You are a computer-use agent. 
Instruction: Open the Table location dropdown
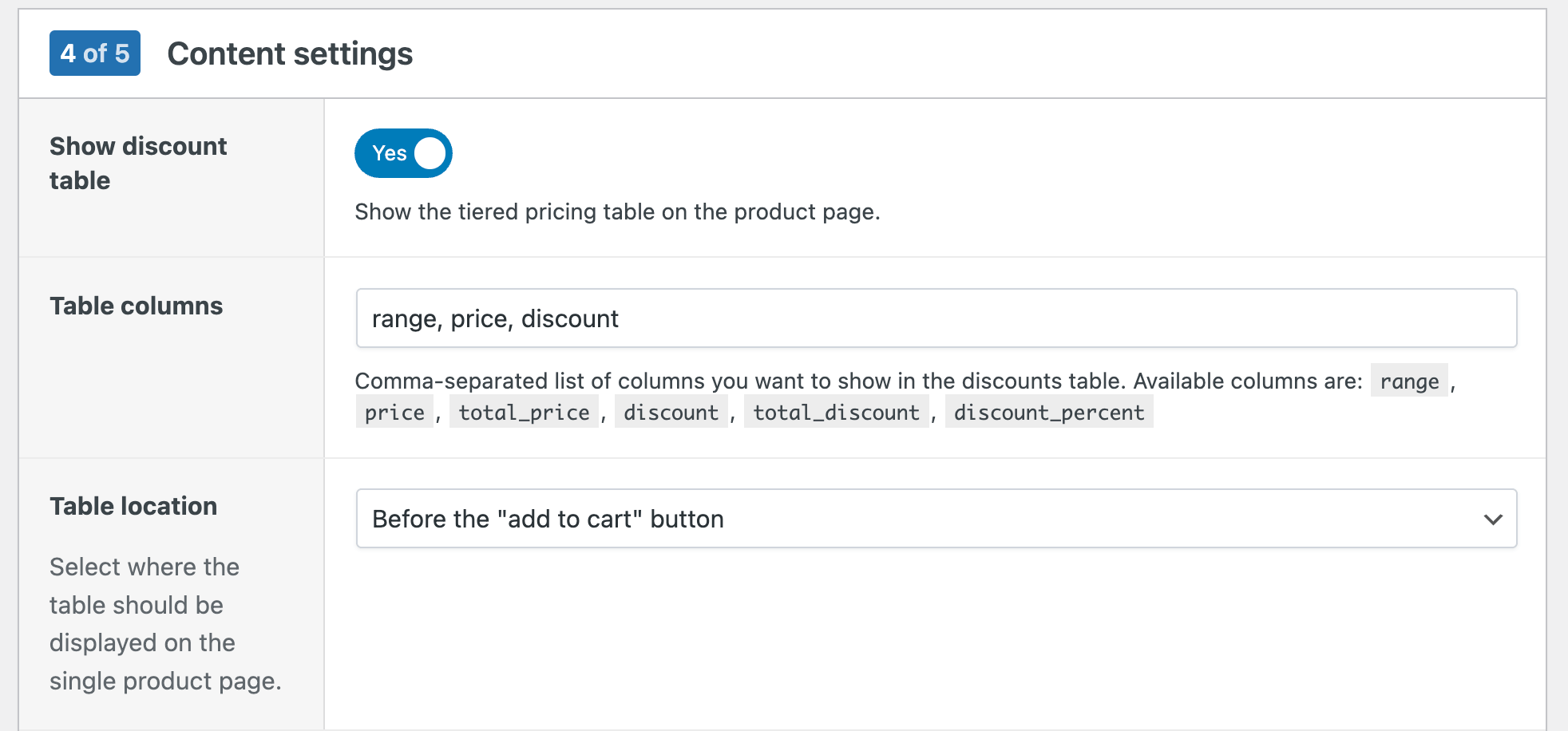(x=936, y=519)
